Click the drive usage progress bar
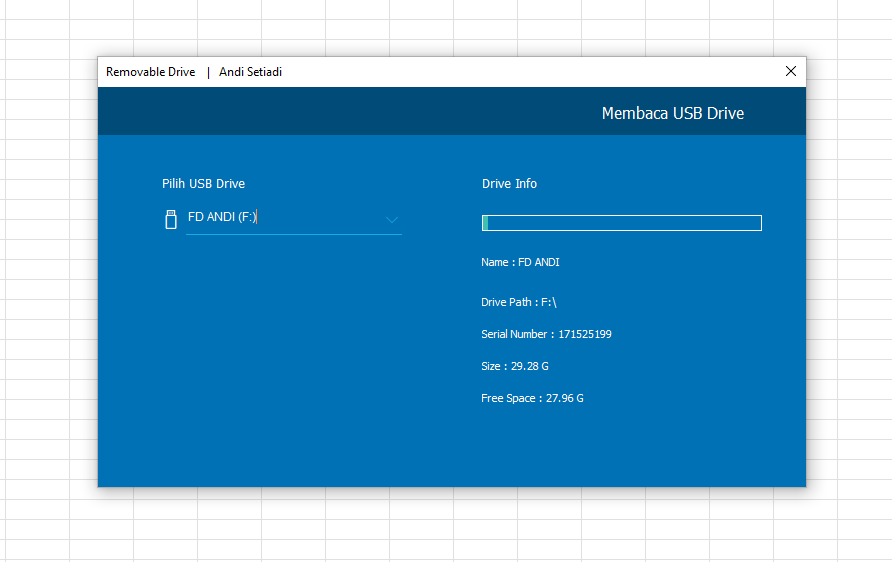This screenshot has width=892, height=562. (622, 222)
